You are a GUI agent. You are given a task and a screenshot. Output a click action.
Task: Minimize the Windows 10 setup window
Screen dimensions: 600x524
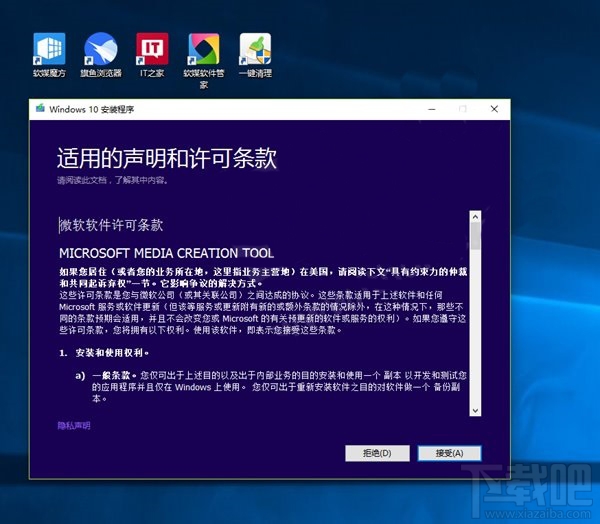pos(431,108)
